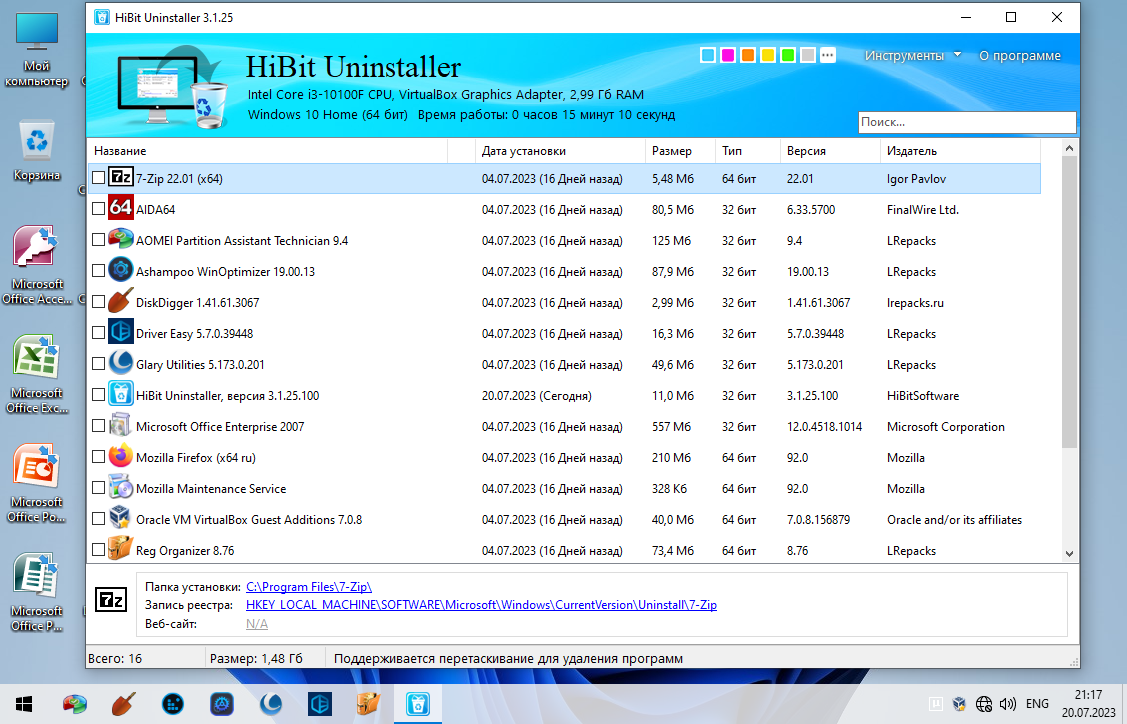
Task: Open more theme colors ellipsis button
Action: [x=828, y=55]
